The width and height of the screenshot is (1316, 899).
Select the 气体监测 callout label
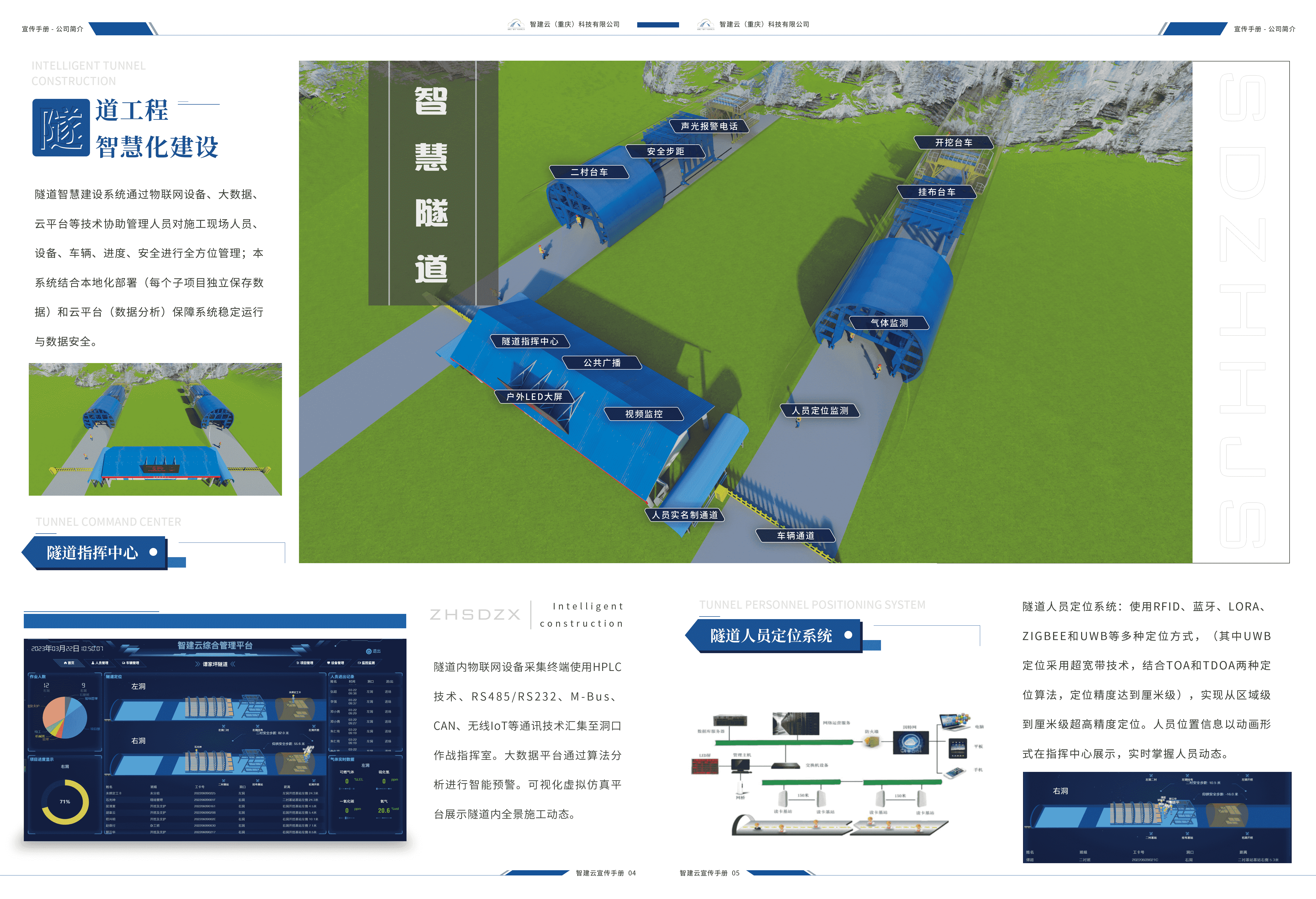(x=889, y=323)
